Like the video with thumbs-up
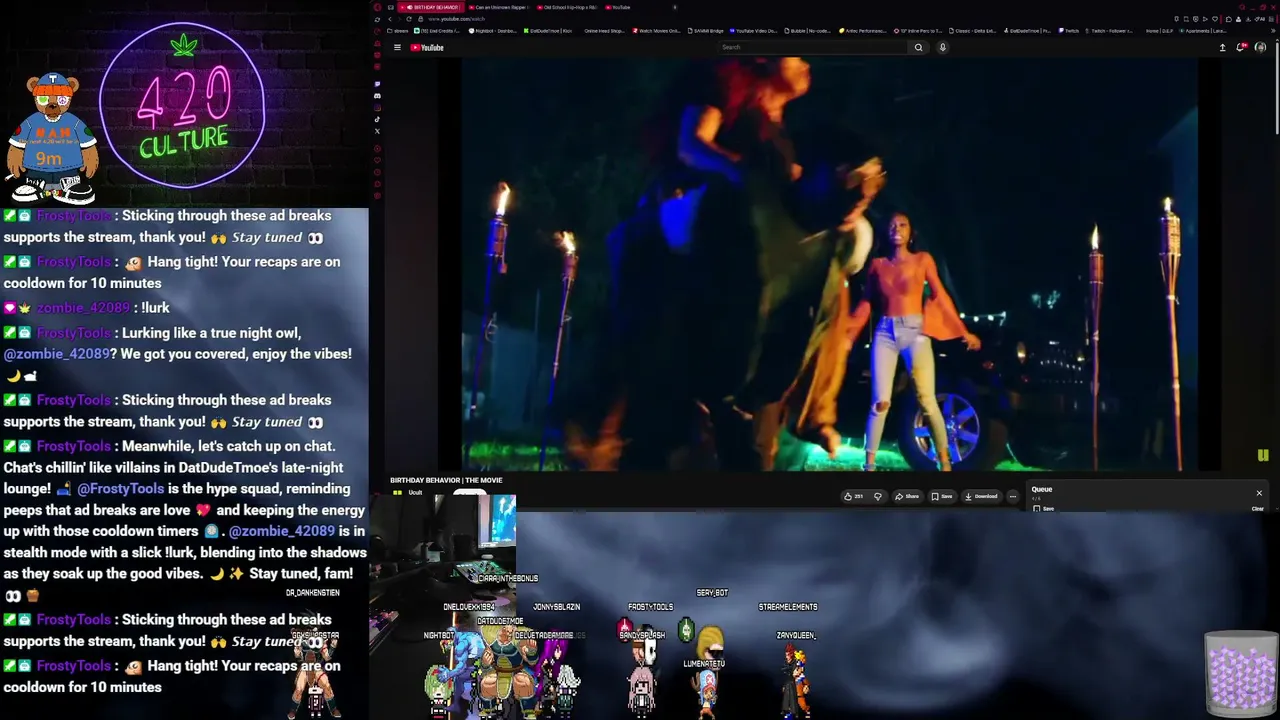This screenshot has width=1280, height=720. [x=853, y=496]
